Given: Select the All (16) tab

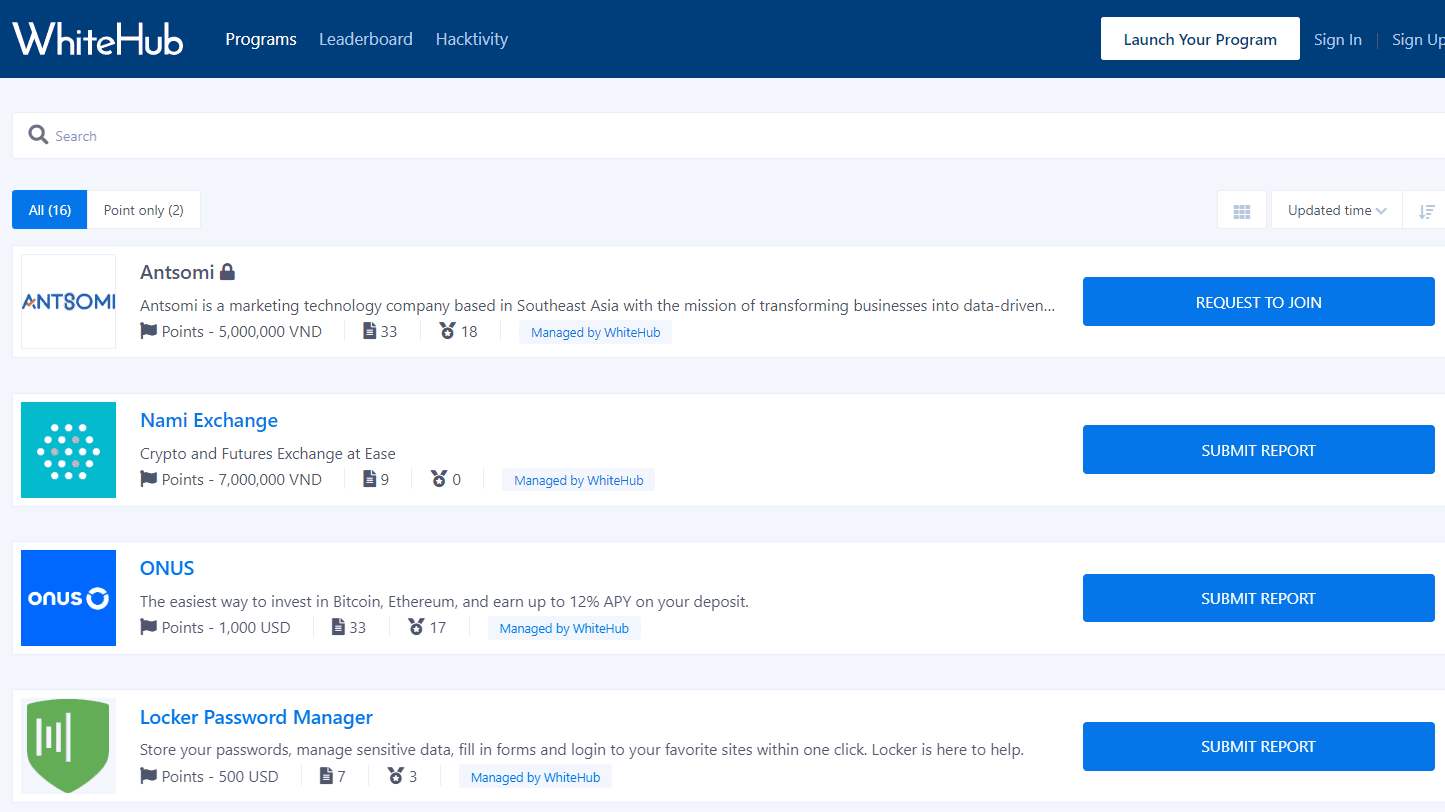Looking at the screenshot, I should 50,210.
